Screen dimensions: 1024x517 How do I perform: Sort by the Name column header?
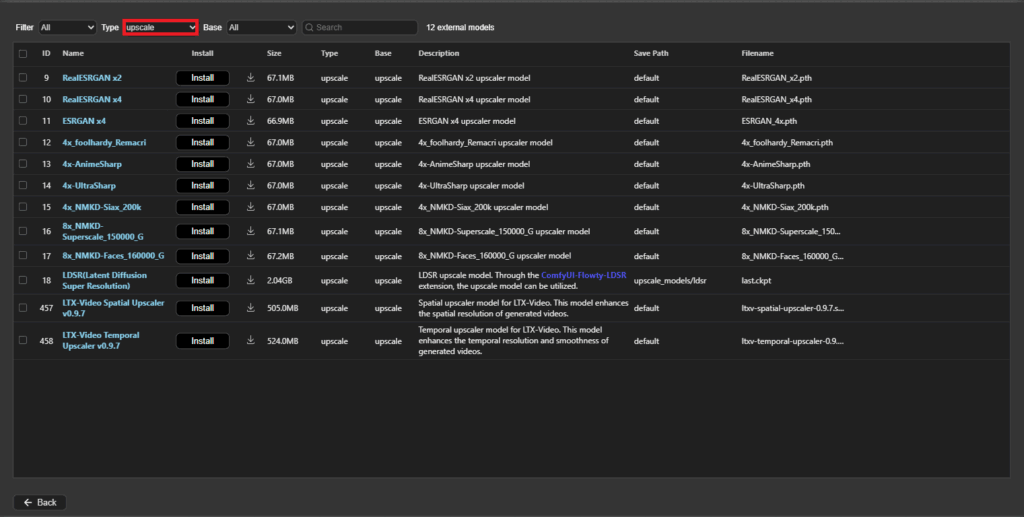click(x=73, y=53)
